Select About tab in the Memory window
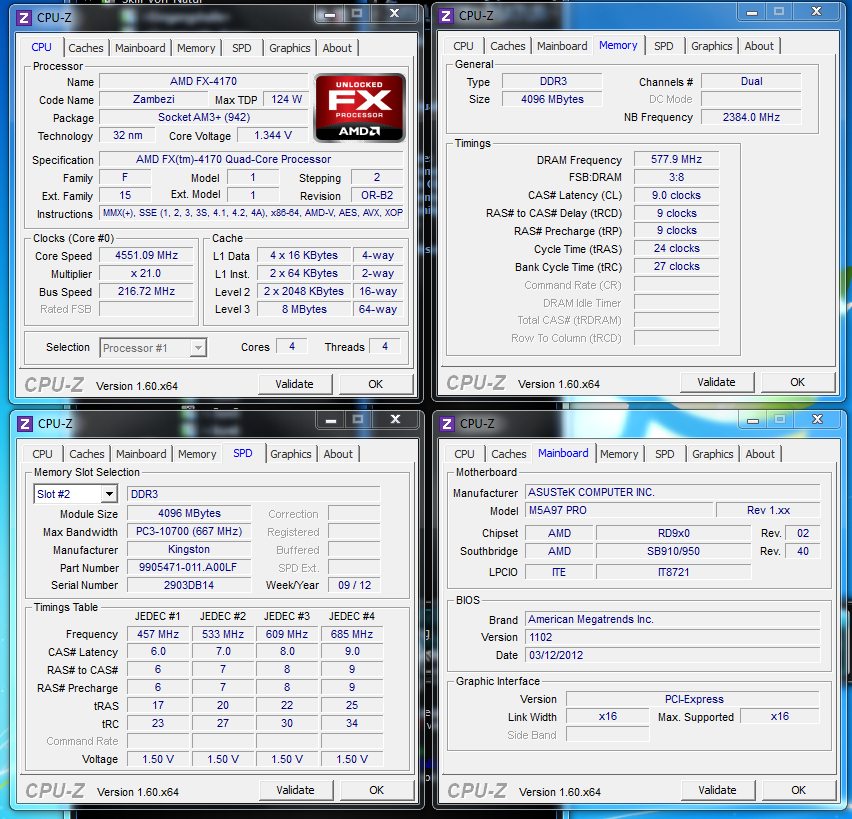The width and height of the screenshot is (852, 819). 759,47
